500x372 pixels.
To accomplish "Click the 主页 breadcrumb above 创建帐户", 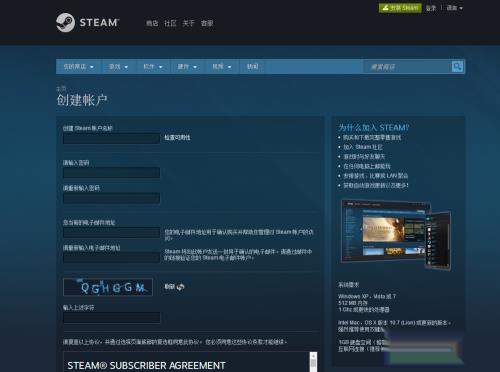I will click(x=61, y=88).
